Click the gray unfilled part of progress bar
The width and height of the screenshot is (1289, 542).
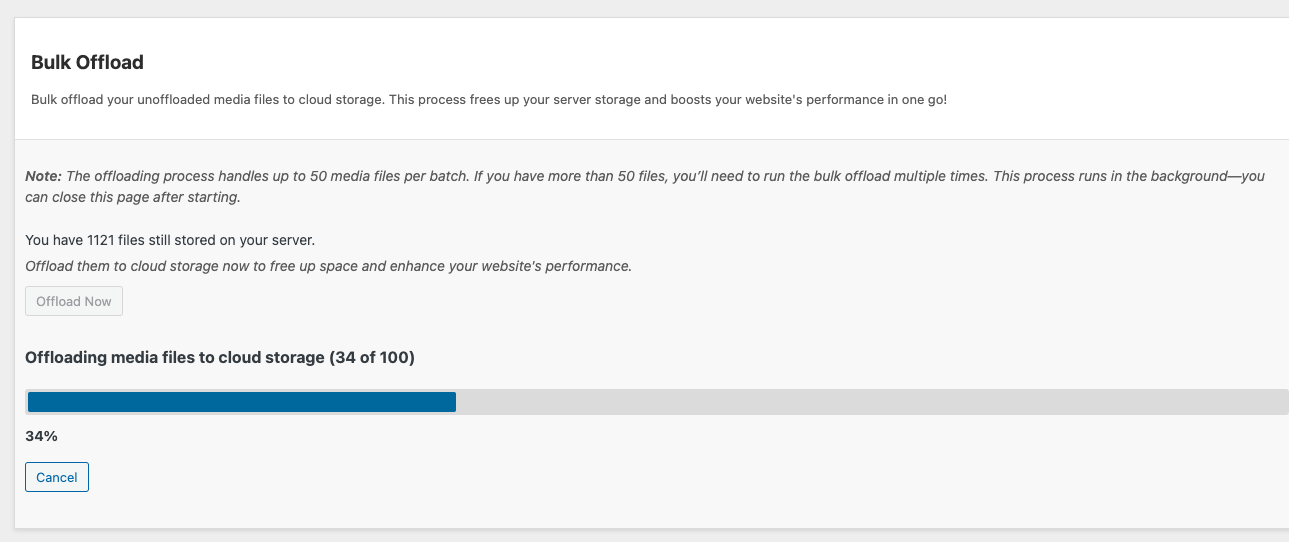click(x=870, y=402)
